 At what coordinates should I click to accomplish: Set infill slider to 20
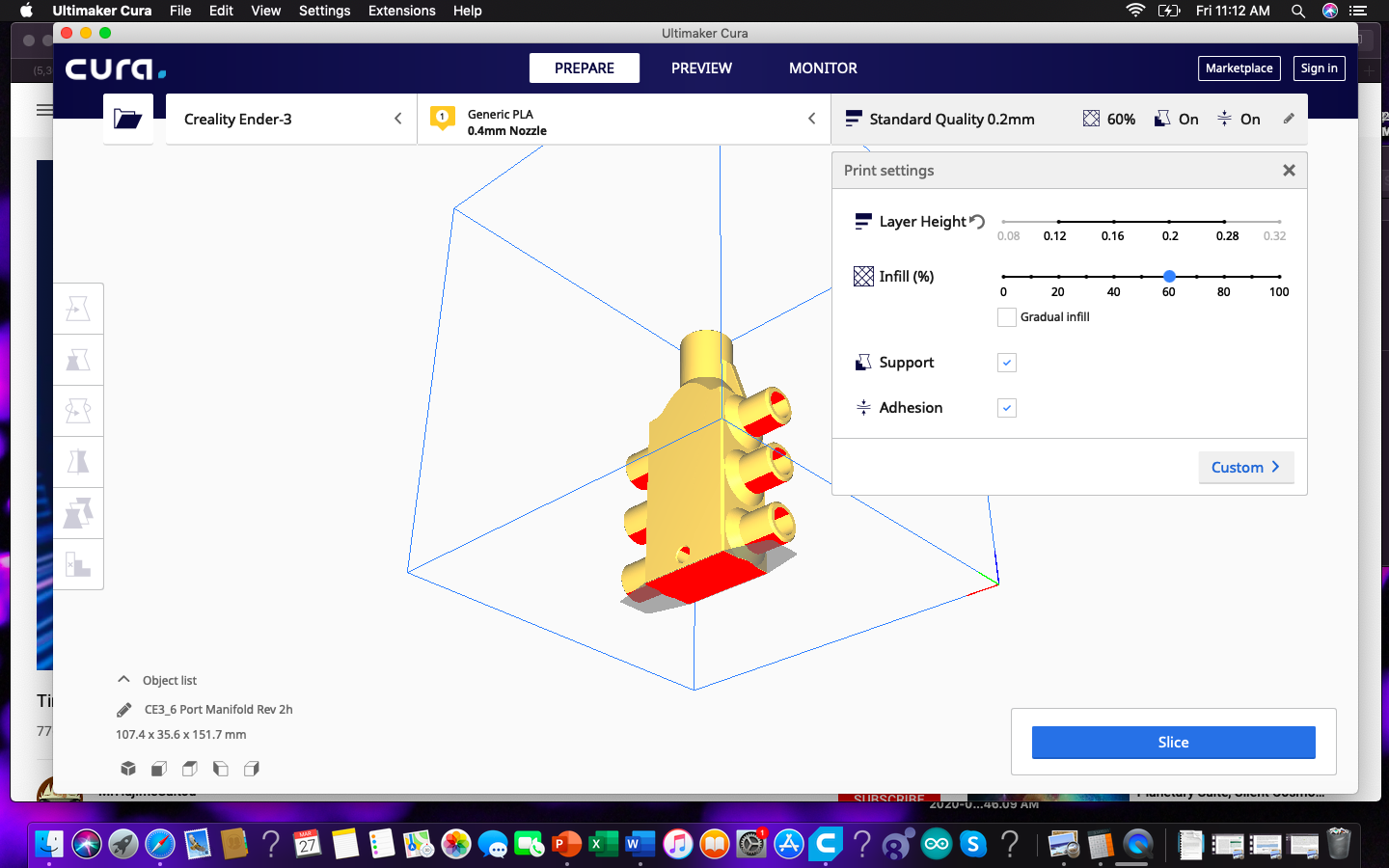point(1058,277)
